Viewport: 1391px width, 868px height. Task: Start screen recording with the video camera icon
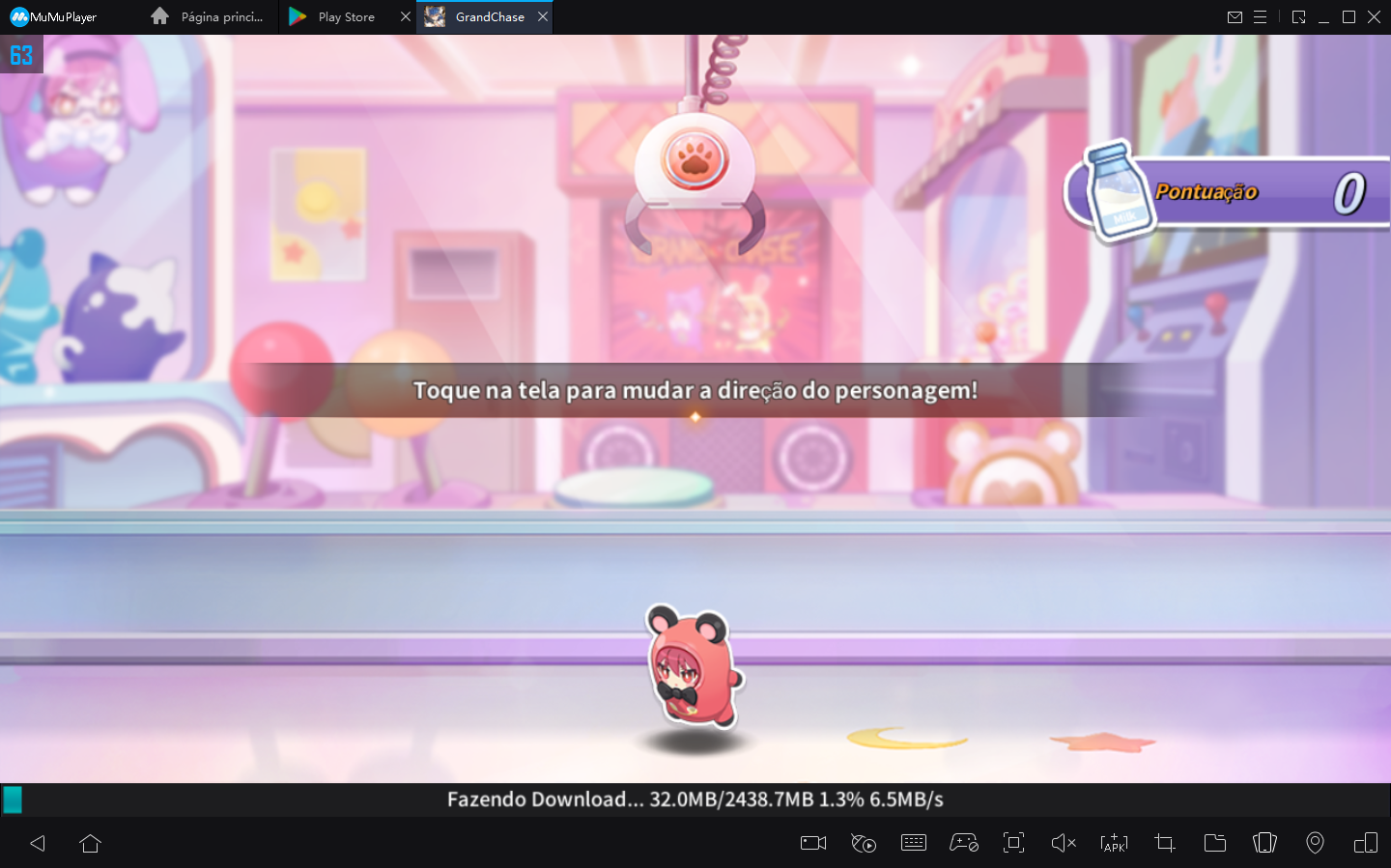tap(812, 843)
